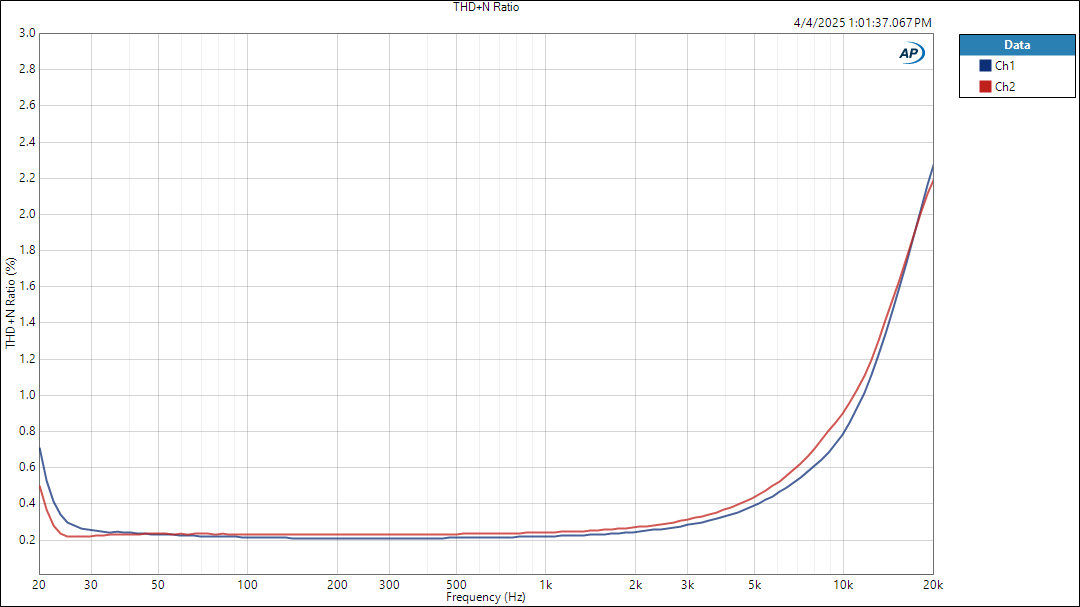
Task: Click the 5k tick on the frequency axis
Action: [x=755, y=584]
